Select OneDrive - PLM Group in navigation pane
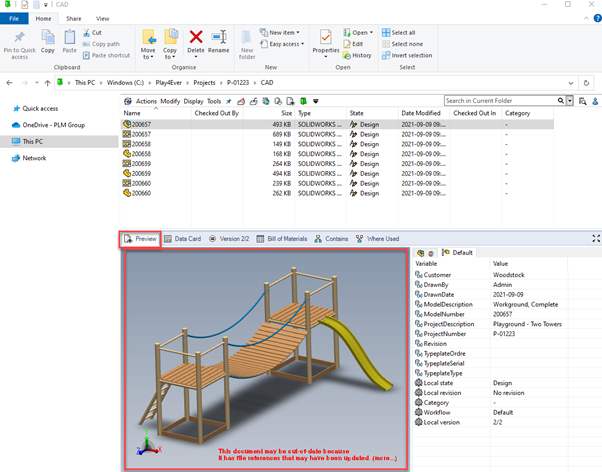This screenshot has width=602, height=472. click(x=48, y=125)
